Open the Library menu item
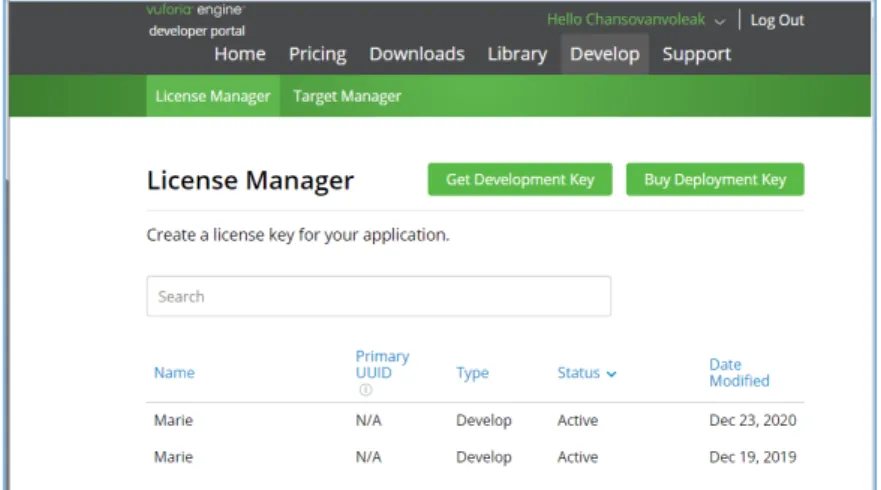Image resolution: width=881 pixels, height=490 pixels. tap(517, 54)
